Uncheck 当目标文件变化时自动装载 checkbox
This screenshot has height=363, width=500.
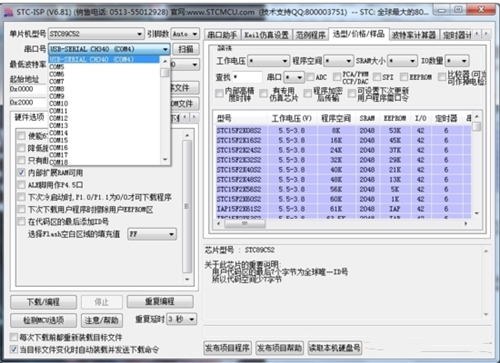click(x=14, y=349)
